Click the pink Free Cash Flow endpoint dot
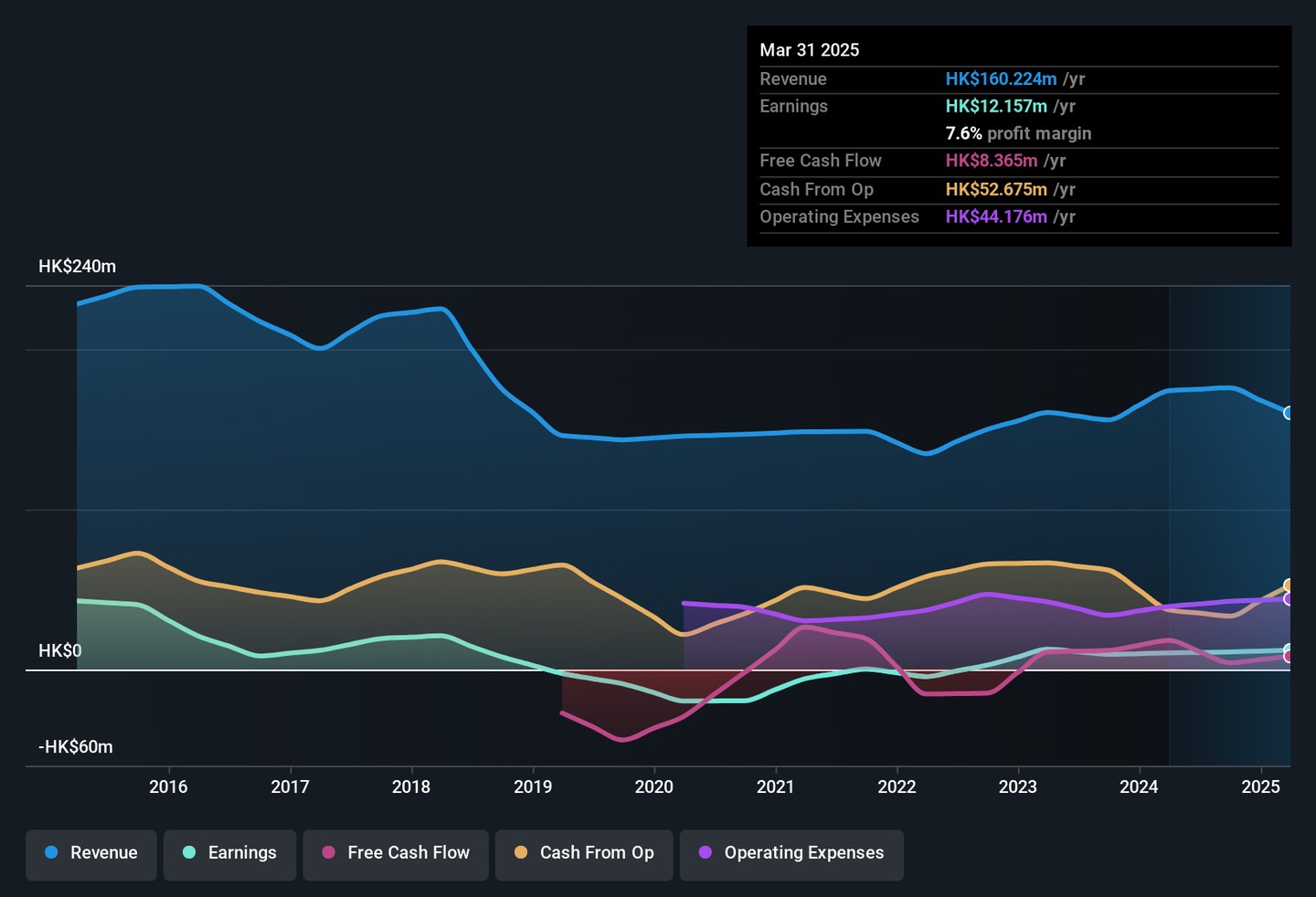Image resolution: width=1316 pixels, height=897 pixels. click(x=1289, y=656)
